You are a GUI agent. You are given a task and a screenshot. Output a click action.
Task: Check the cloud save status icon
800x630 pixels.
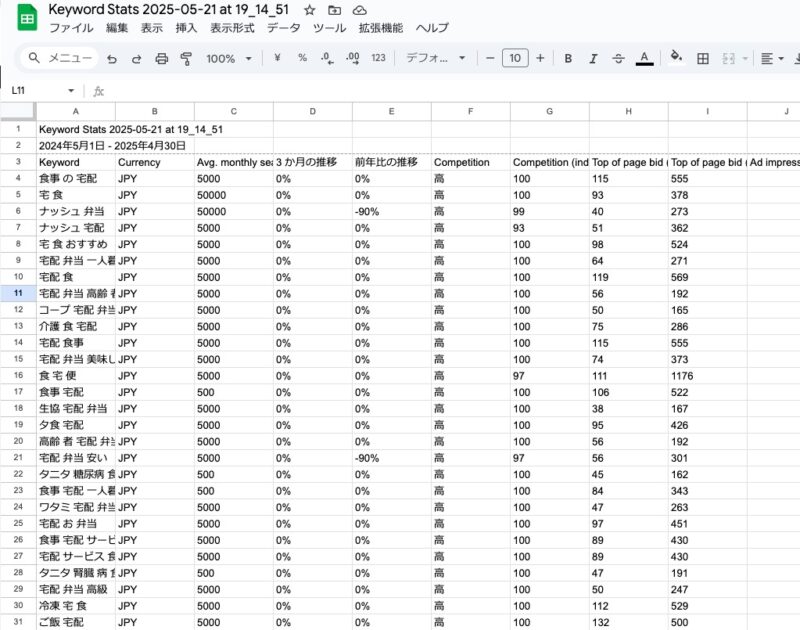[360, 10]
